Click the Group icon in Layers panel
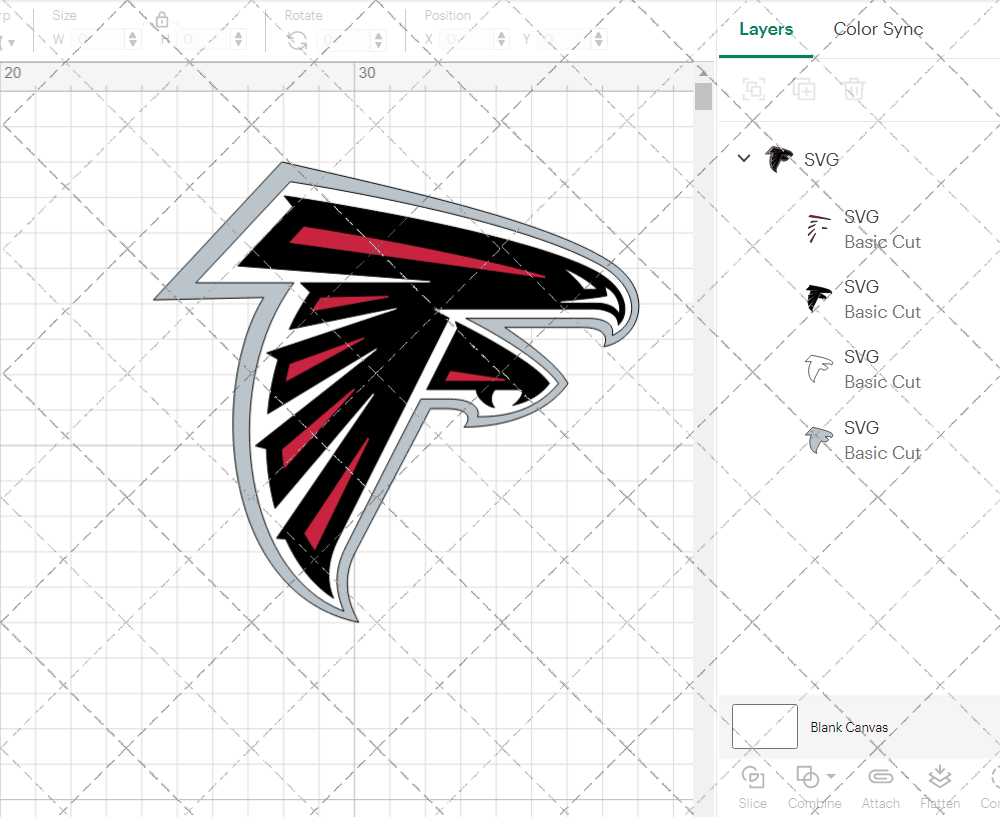 (754, 89)
